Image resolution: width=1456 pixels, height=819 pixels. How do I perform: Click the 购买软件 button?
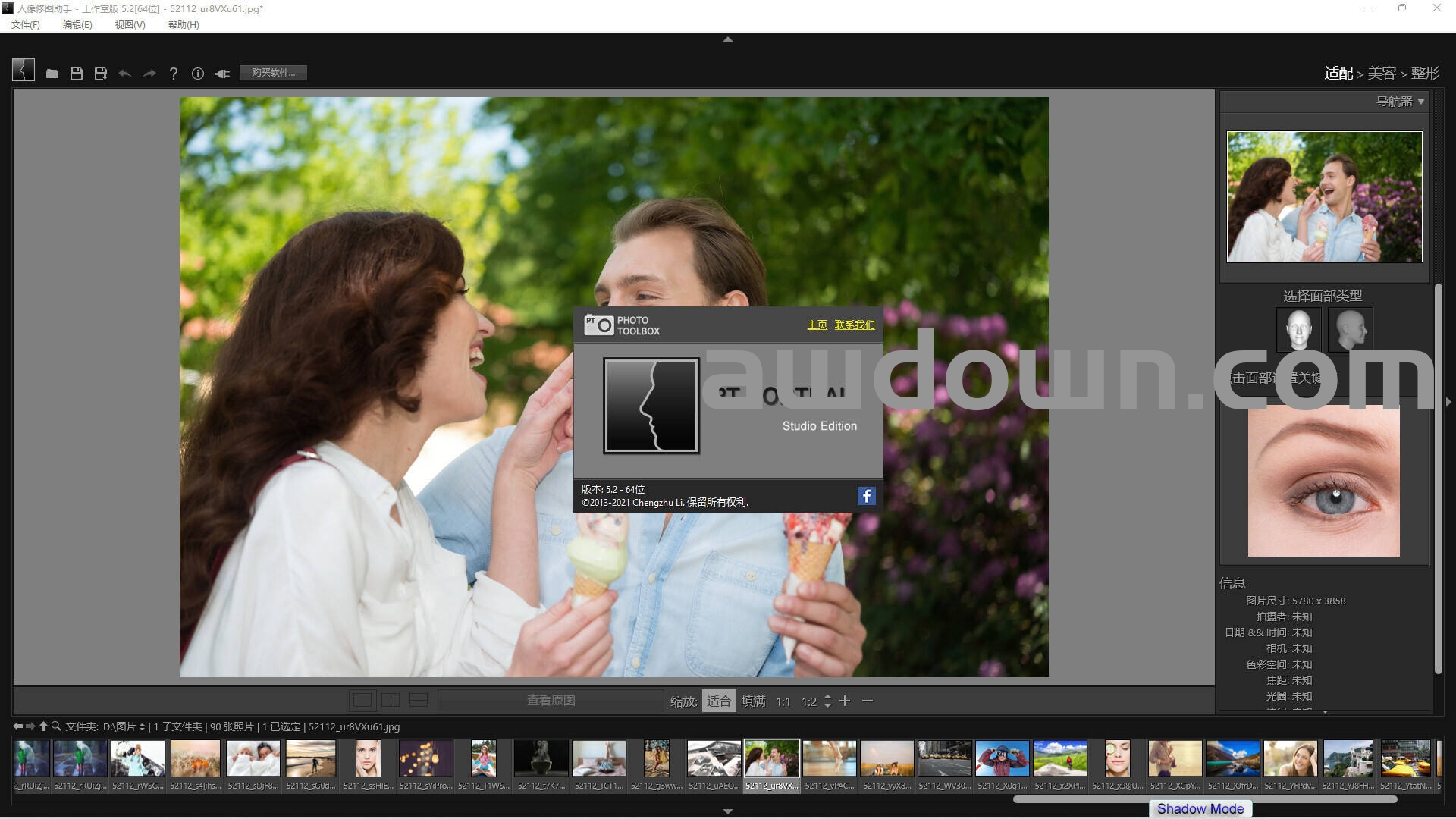pos(273,73)
